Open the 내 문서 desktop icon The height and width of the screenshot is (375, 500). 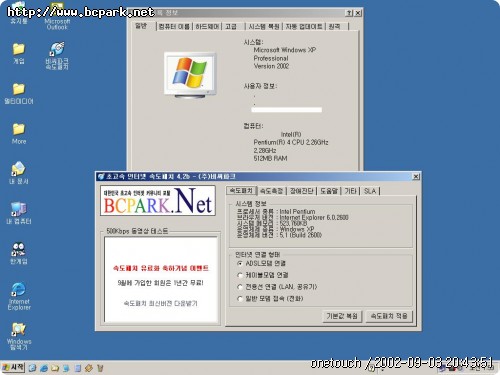point(19,173)
